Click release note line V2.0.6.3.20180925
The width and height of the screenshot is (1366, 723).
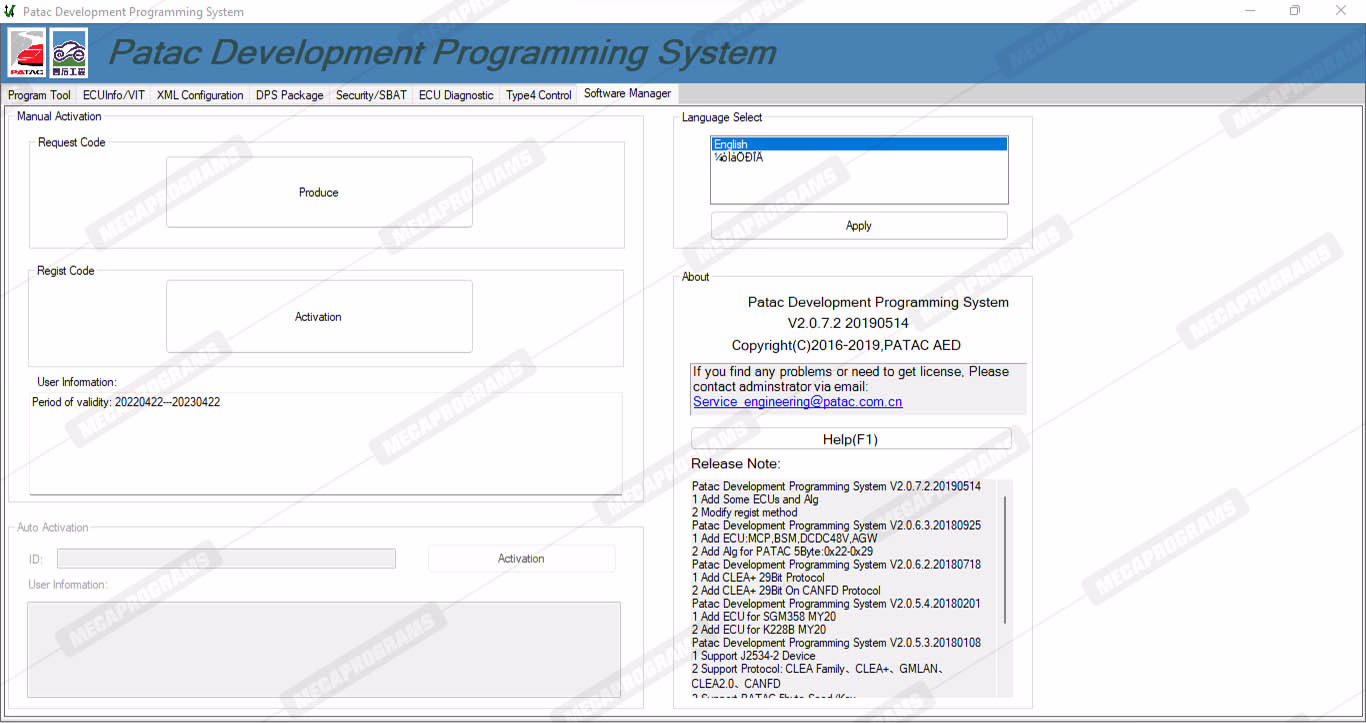(836, 525)
